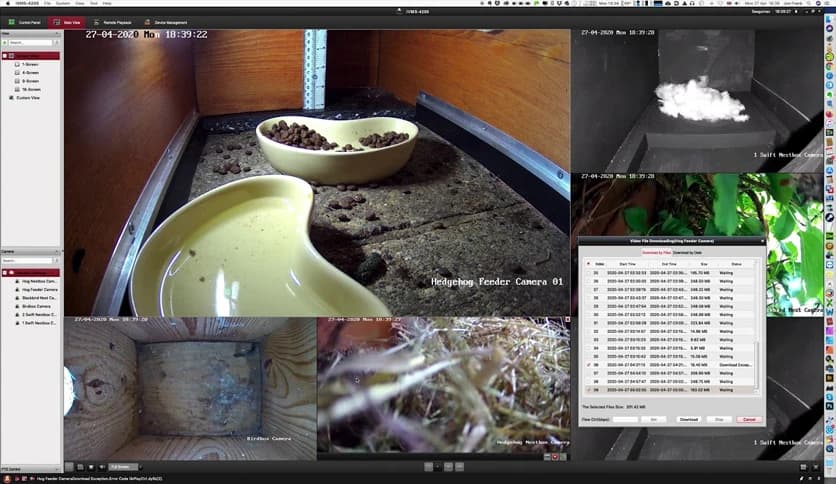Collapse the default view tree root

(x=5, y=55)
